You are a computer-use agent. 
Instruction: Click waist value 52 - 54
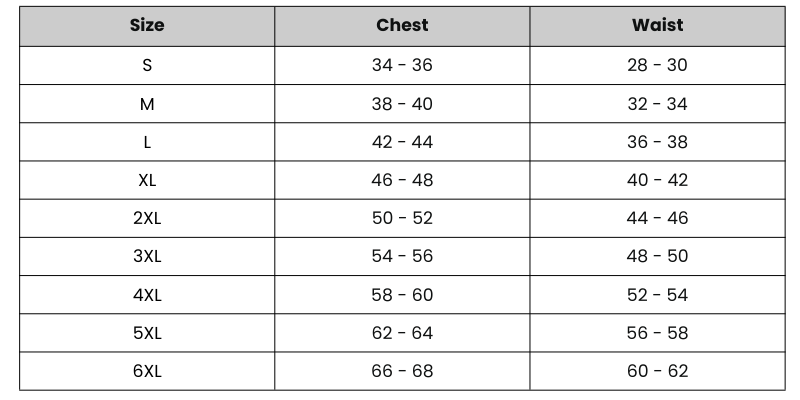tap(657, 295)
